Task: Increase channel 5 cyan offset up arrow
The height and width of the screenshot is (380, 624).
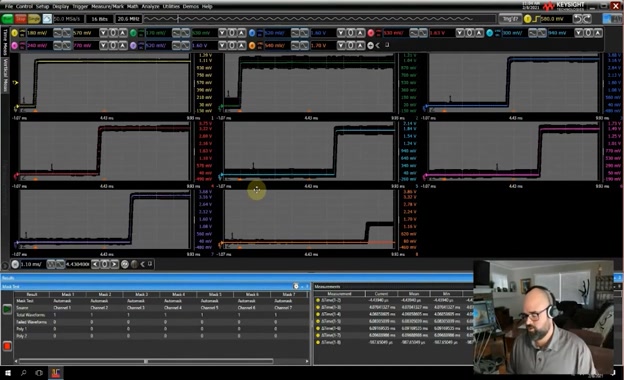Action: (x=598, y=33)
